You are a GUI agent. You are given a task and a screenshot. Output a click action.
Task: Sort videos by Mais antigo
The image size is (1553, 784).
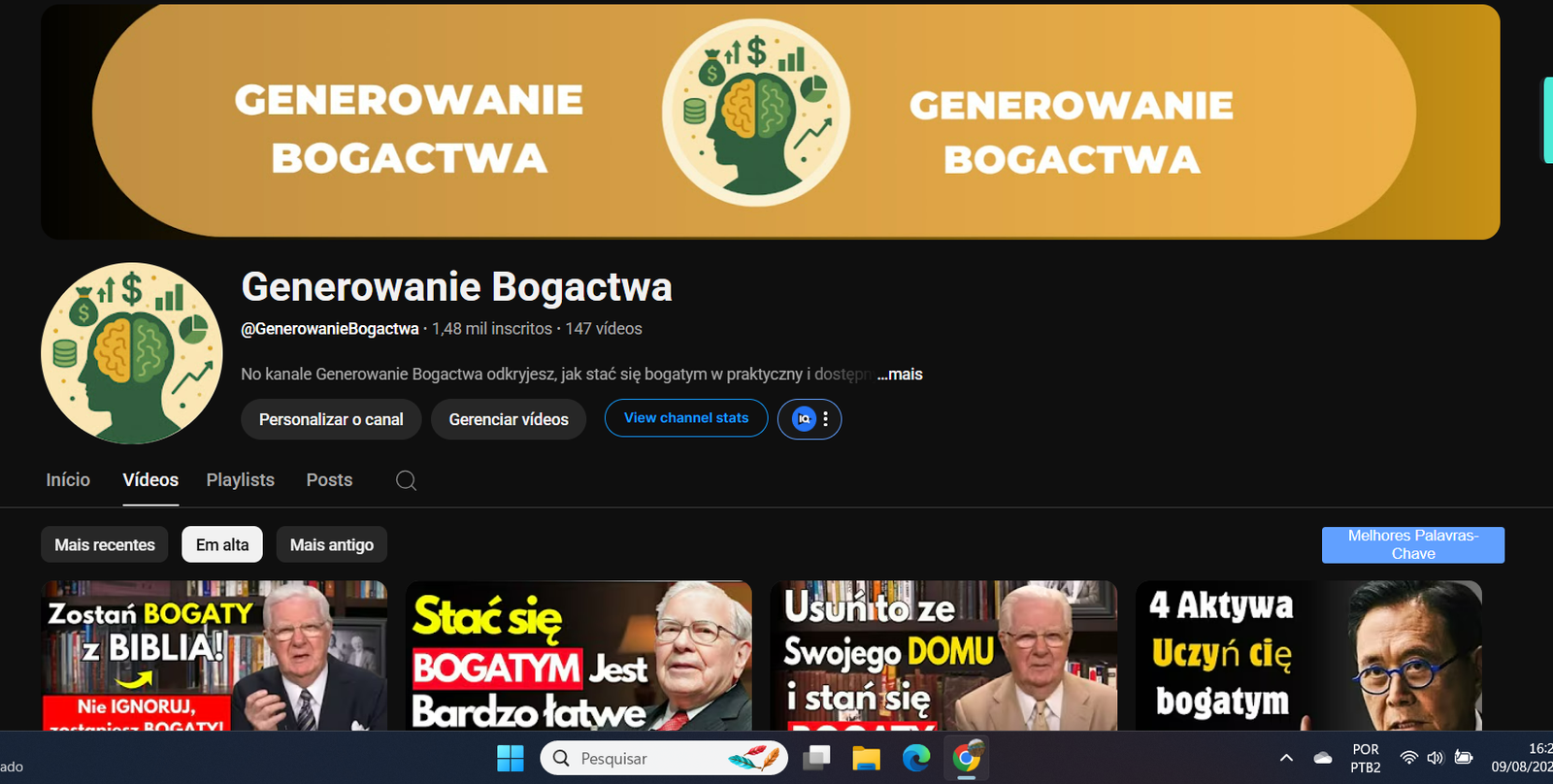(x=332, y=545)
